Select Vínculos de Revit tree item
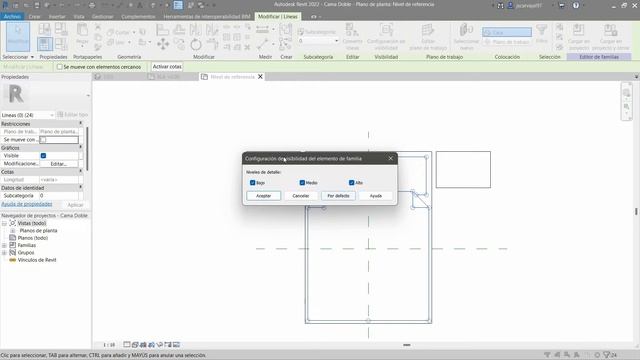Image resolution: width=640 pixels, height=360 pixels. [37, 260]
